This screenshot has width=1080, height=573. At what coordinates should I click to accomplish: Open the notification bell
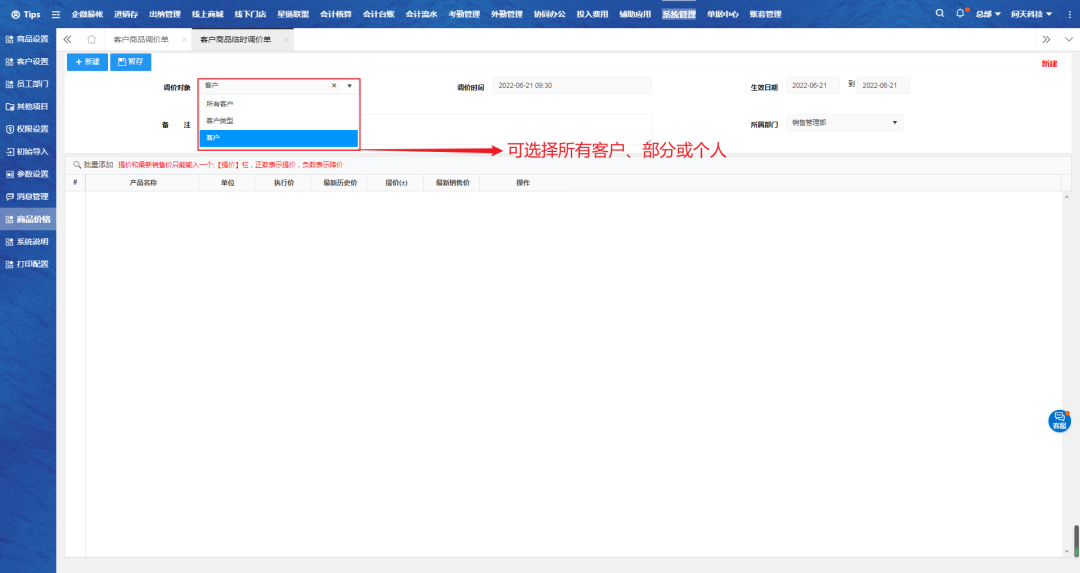tap(960, 14)
